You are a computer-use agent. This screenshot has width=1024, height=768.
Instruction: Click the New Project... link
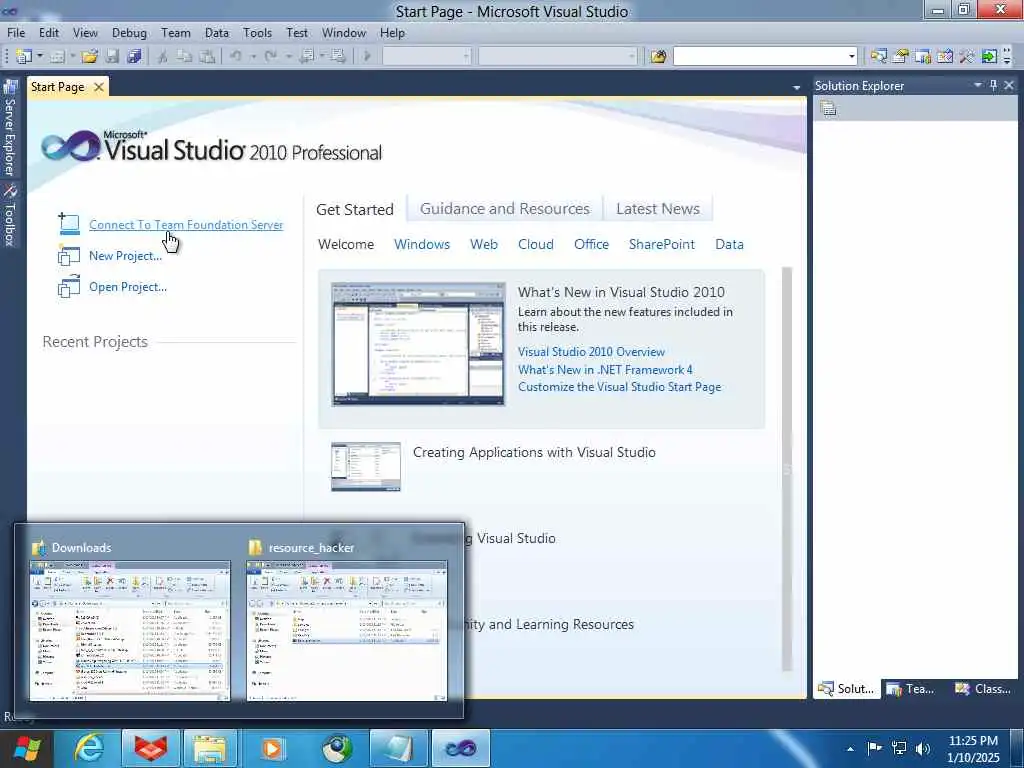point(125,256)
